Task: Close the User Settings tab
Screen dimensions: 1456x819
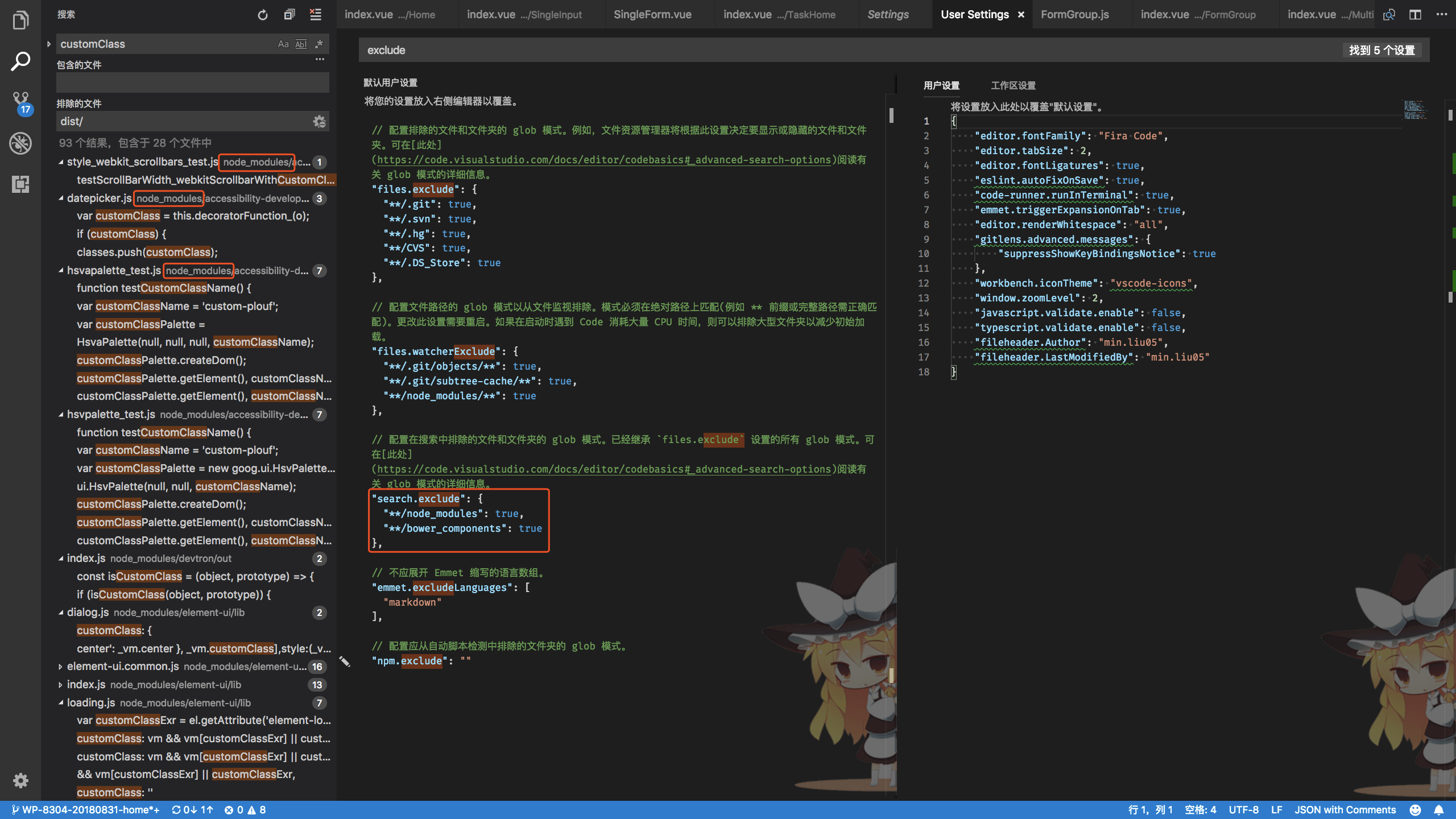Action: pyautogui.click(x=1021, y=15)
